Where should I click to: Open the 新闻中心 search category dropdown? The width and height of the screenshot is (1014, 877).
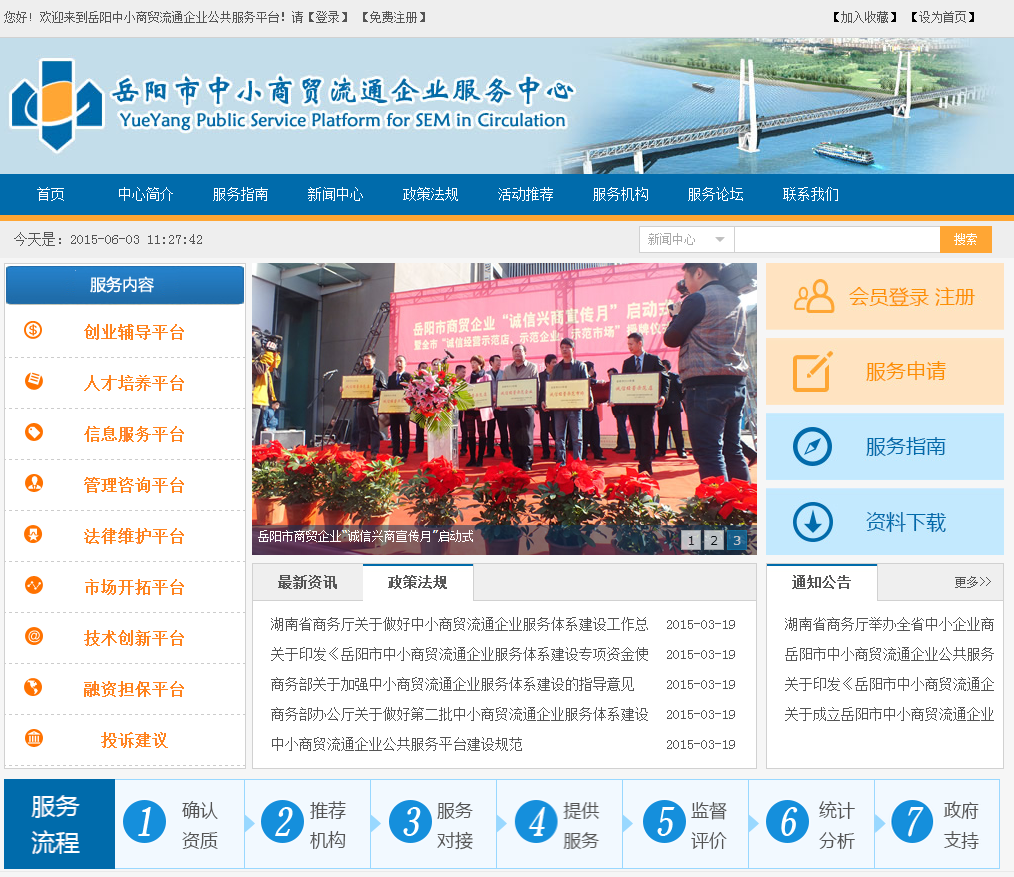(x=686, y=240)
